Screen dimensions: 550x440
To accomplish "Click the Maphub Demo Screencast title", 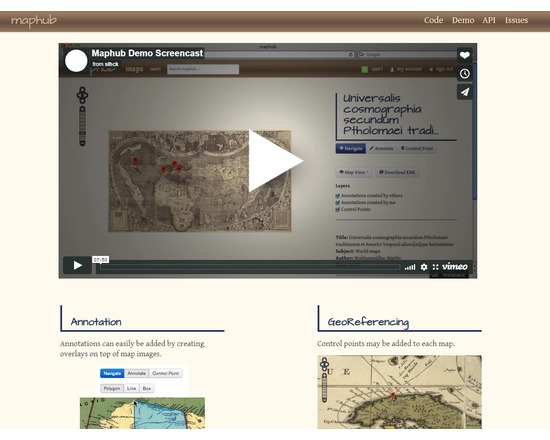I will (x=147, y=53).
